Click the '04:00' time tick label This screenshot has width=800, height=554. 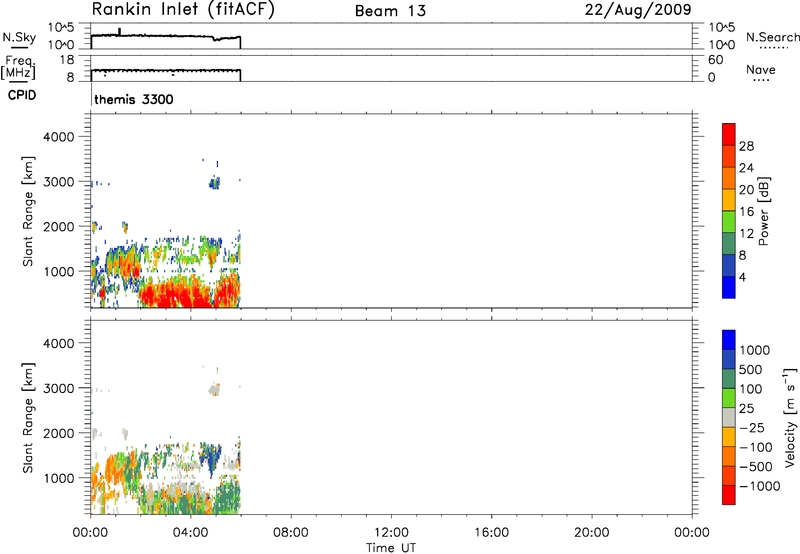(191, 533)
